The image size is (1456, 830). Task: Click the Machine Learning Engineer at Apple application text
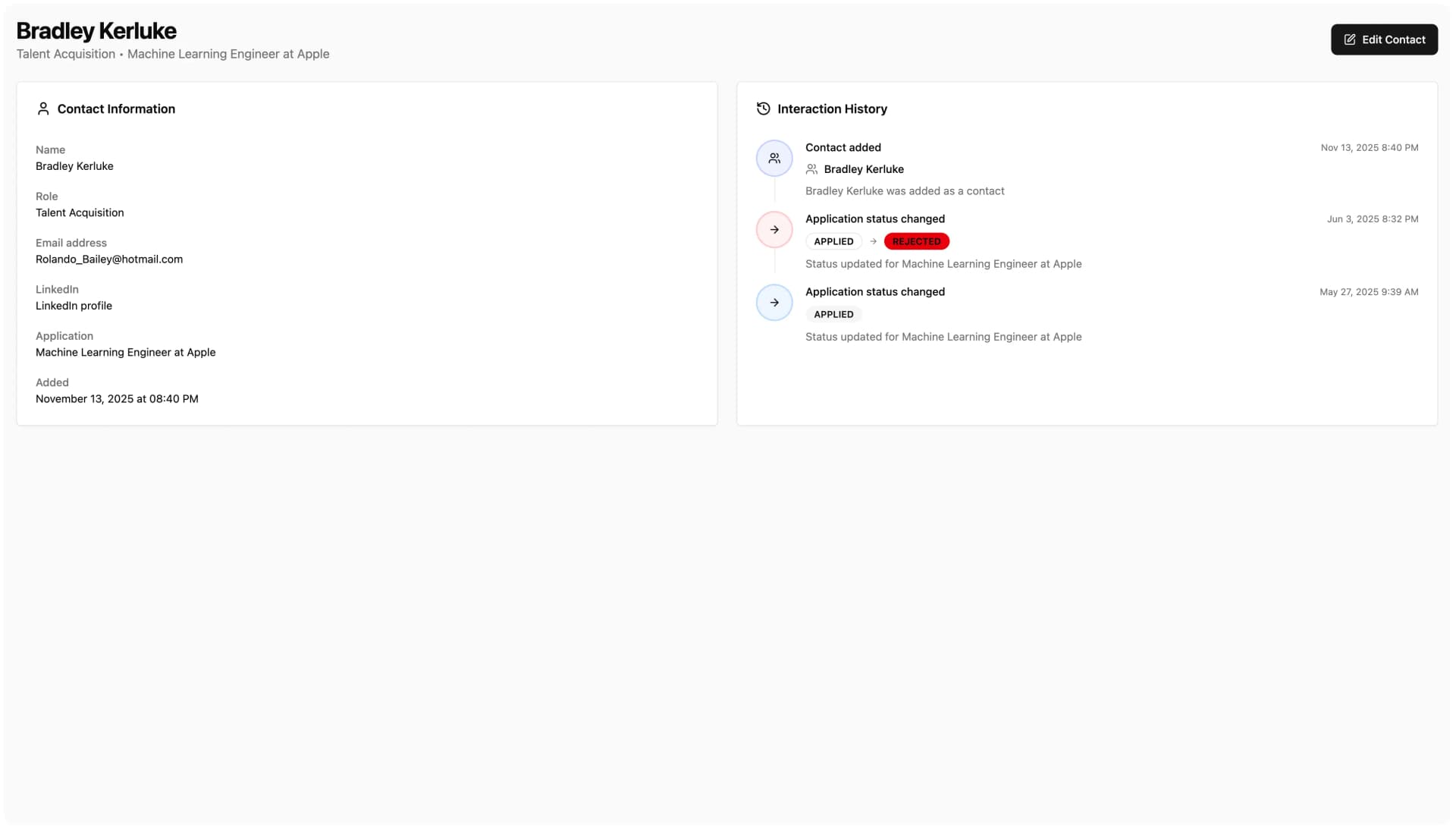point(126,352)
